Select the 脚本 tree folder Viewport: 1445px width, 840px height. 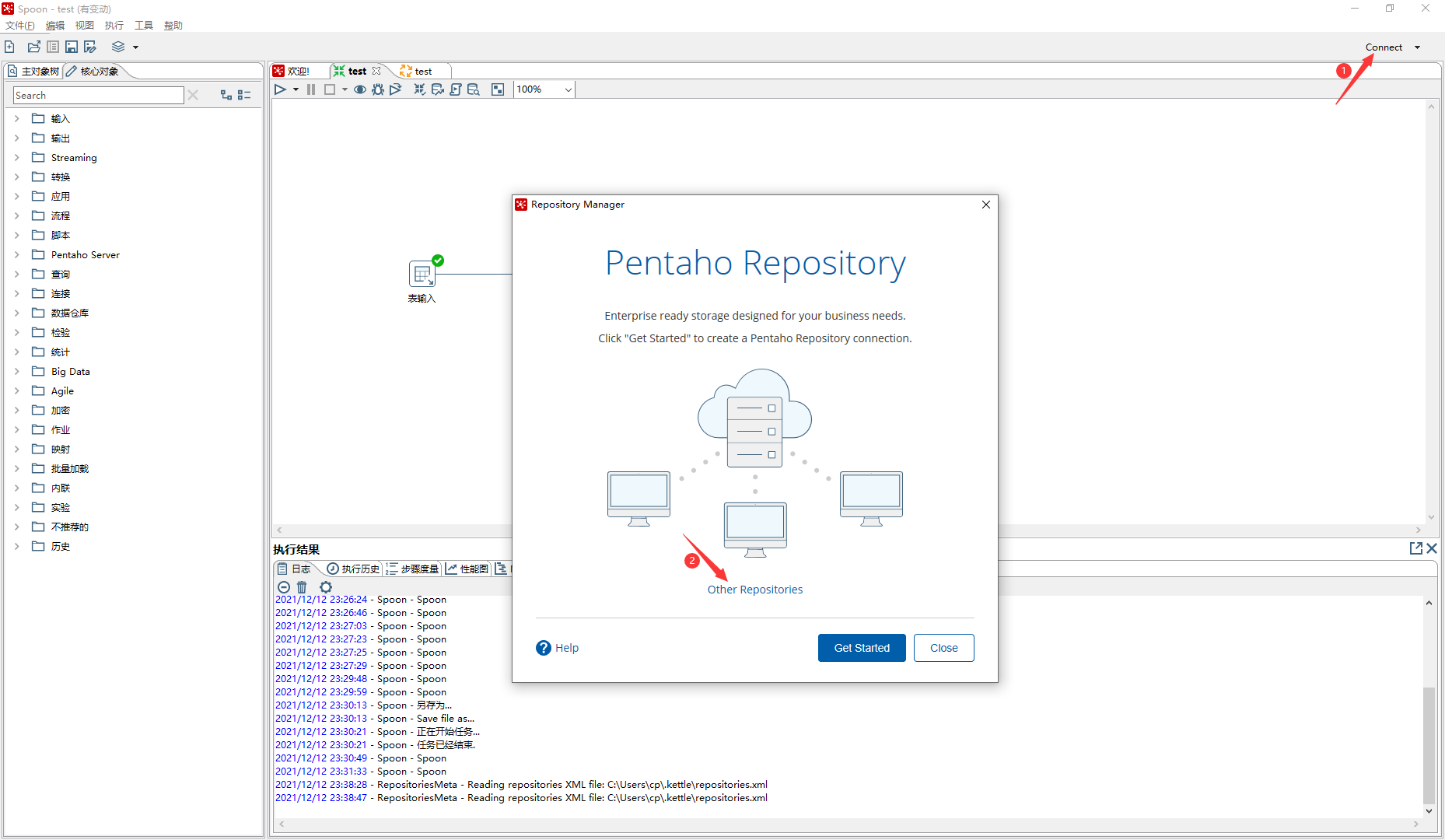tap(51, 235)
